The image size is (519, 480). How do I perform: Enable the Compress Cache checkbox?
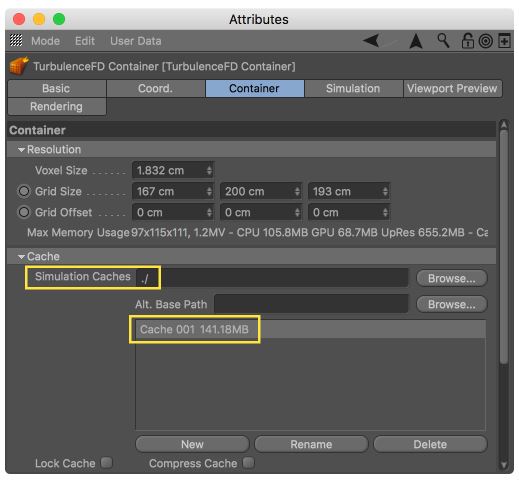tap(248, 462)
